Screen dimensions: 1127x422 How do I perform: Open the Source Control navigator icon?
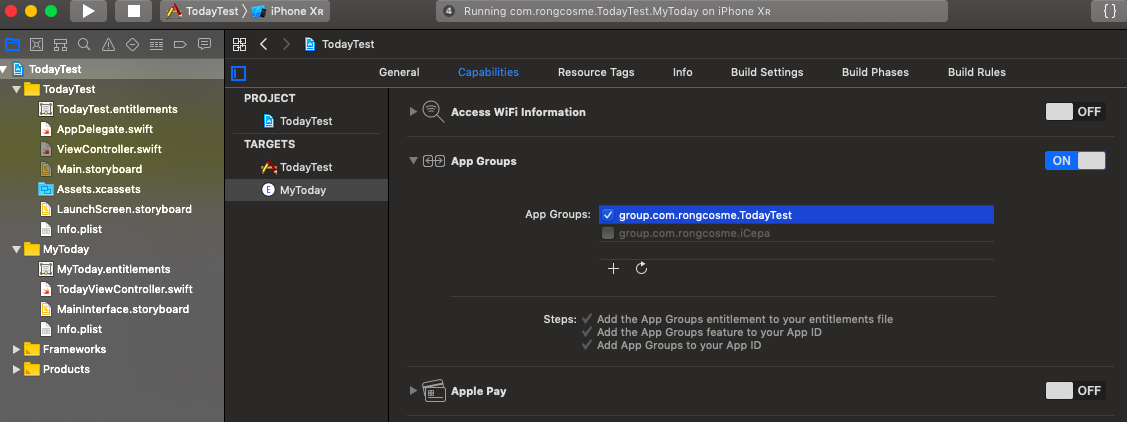point(37,44)
